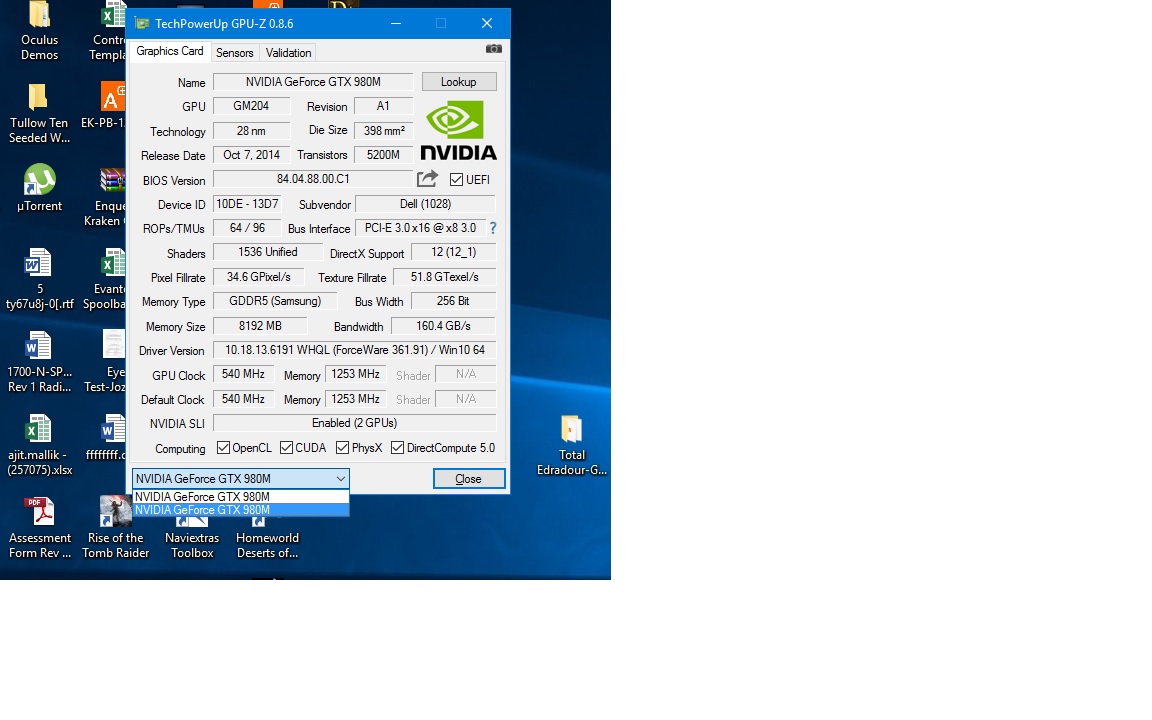Viewport: 1152px width, 720px height.
Task: Click the Lookup button
Action: [458, 82]
